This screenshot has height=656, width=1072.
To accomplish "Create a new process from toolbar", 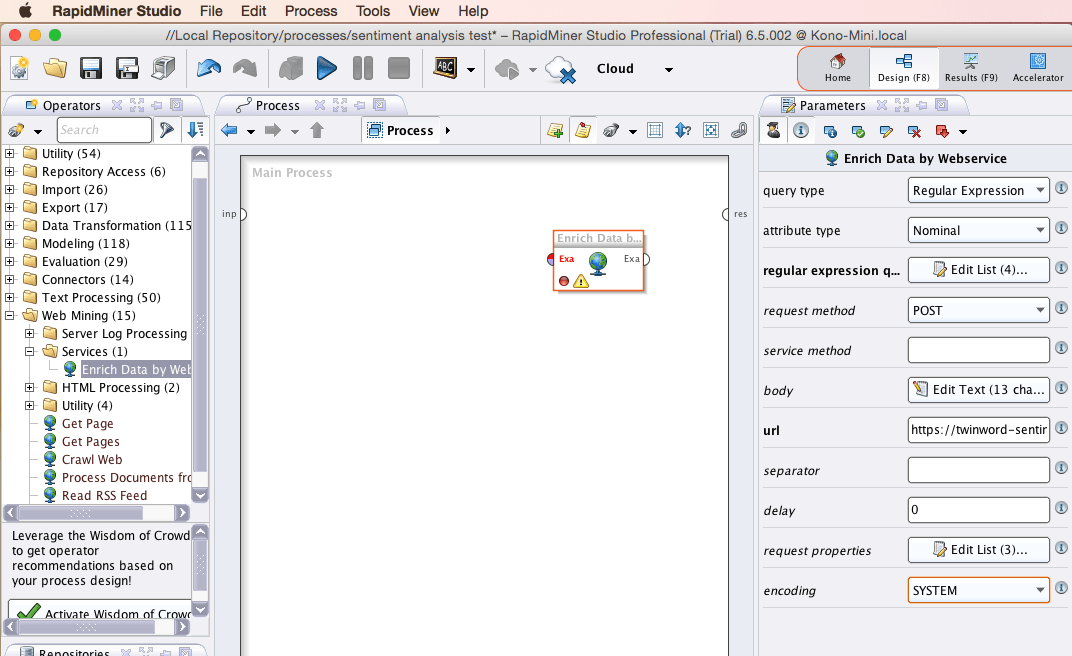I will 20,68.
